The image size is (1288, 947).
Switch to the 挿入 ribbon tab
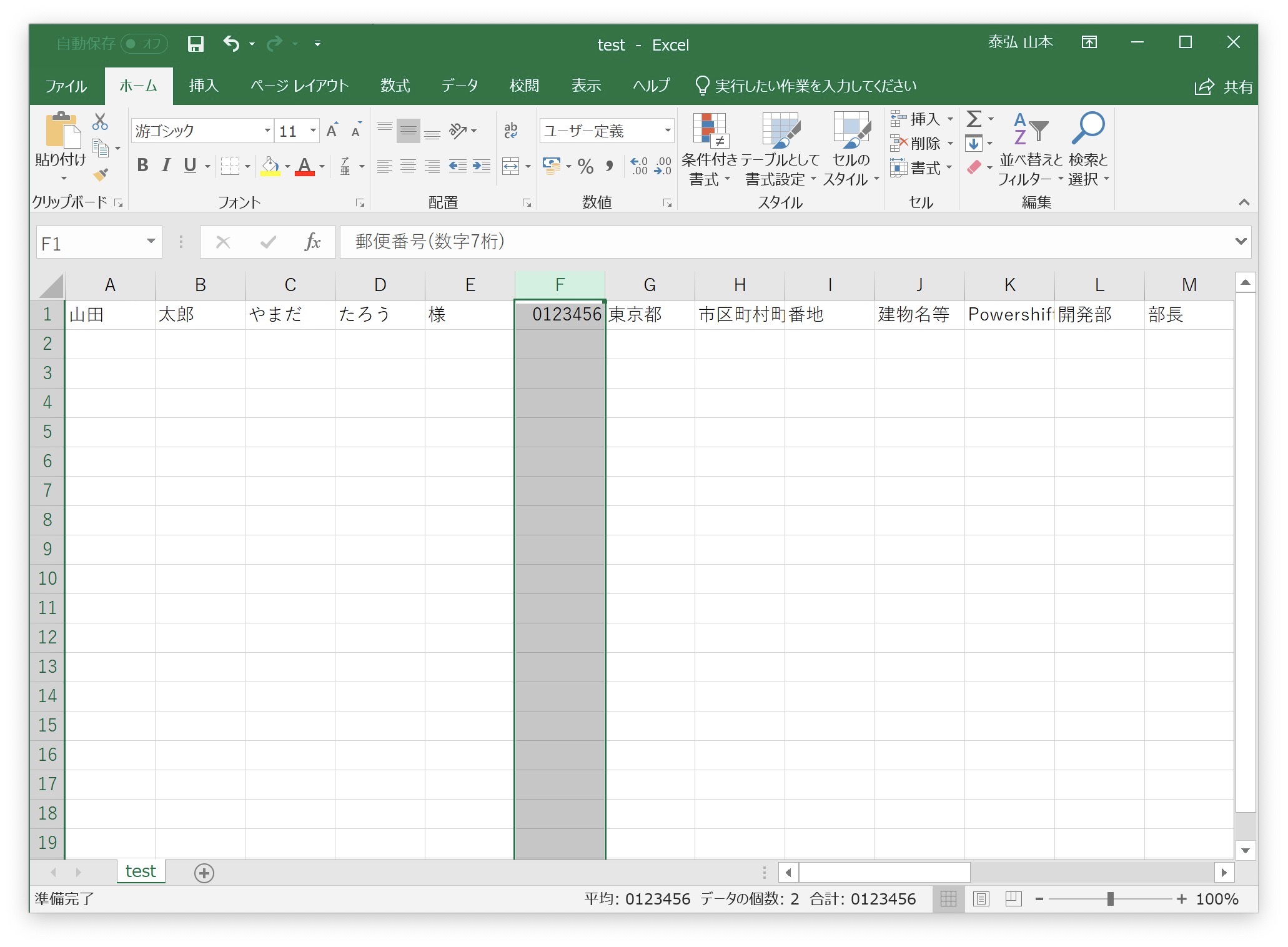(204, 86)
